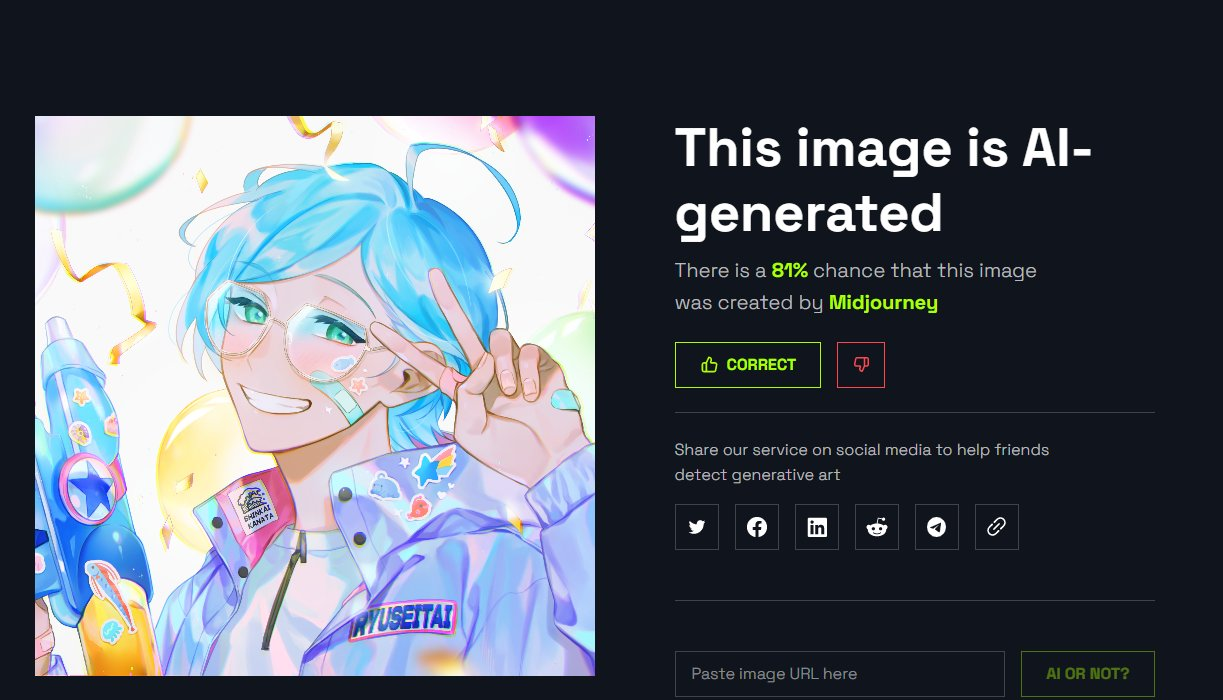
Task: Click the character's green eye behind glasses
Action: [253, 314]
